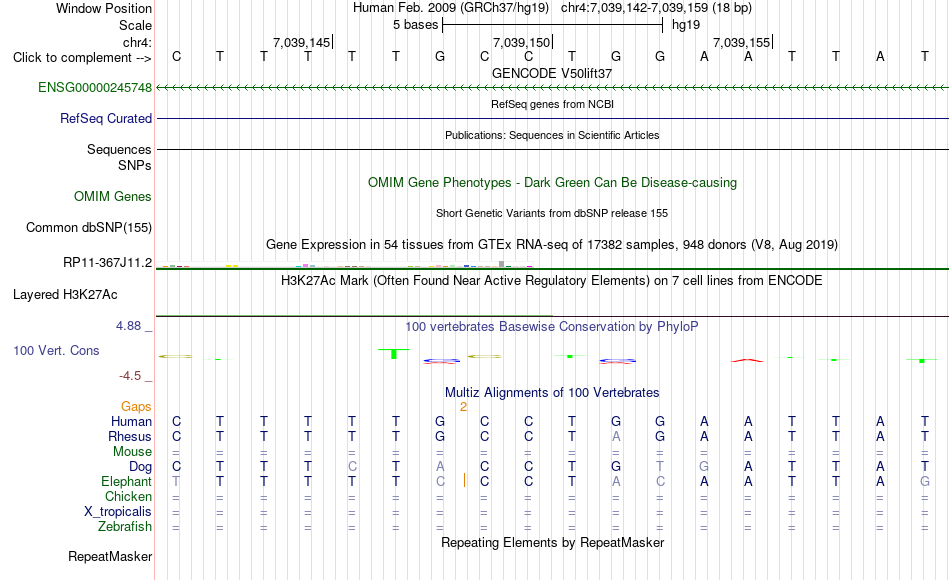The height and width of the screenshot is (580, 950).
Task: Click the 7,039,155 position marker
Action: coord(742,42)
